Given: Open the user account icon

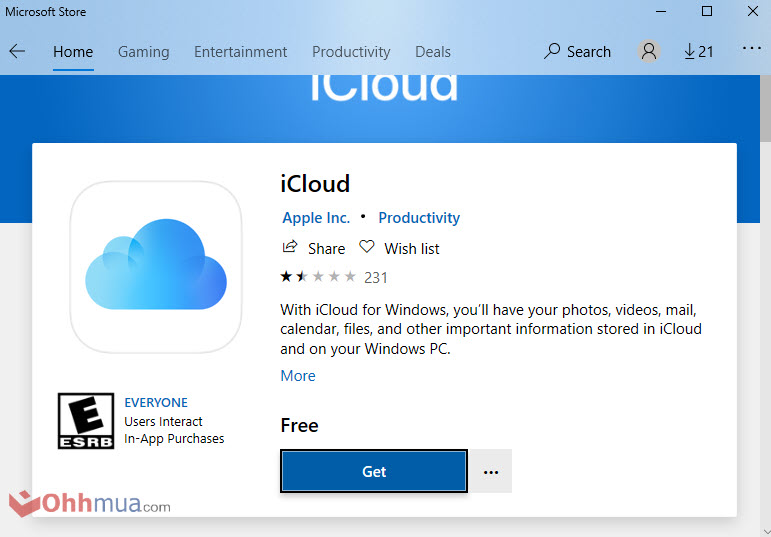Looking at the screenshot, I should 649,51.
